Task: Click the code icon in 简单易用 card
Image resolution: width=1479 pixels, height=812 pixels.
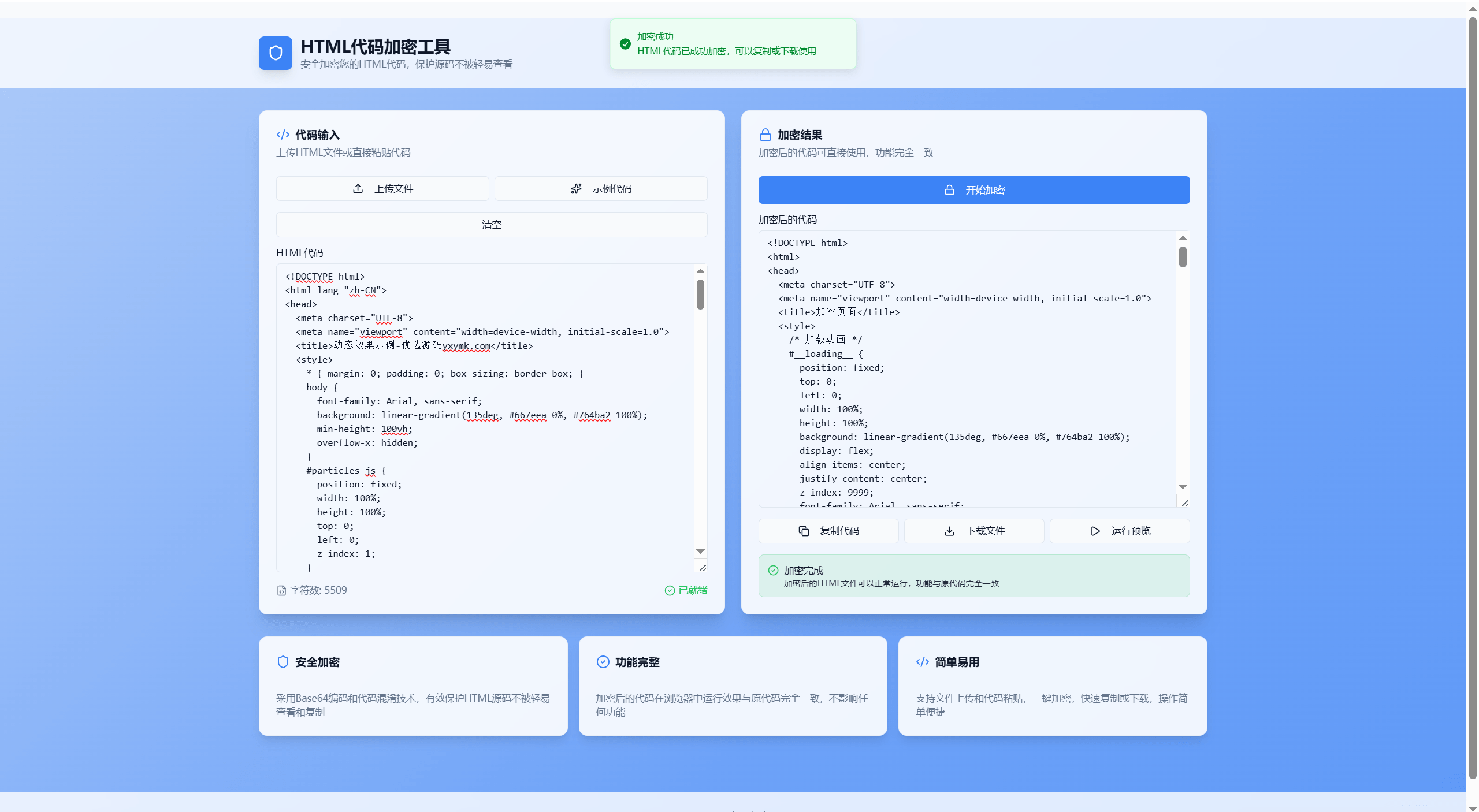Action: [923, 662]
